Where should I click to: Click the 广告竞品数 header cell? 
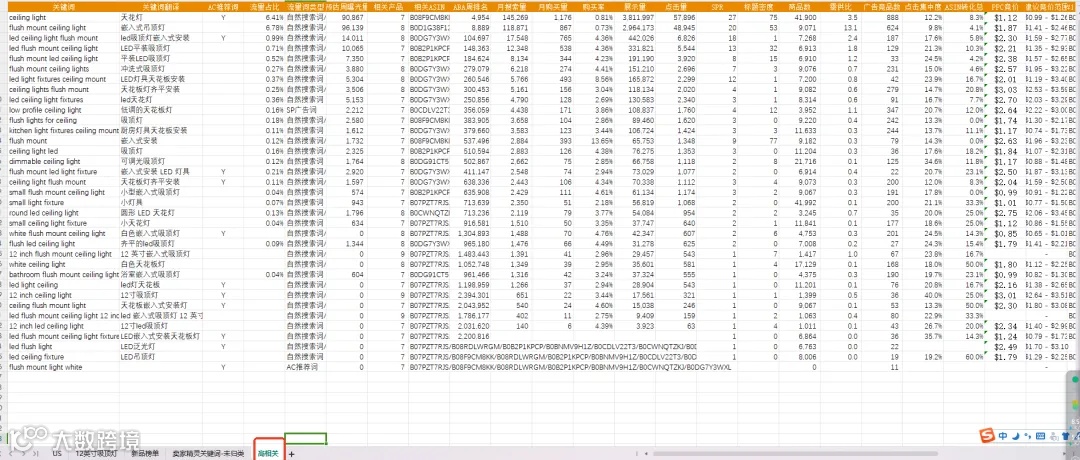[x=880, y=6]
